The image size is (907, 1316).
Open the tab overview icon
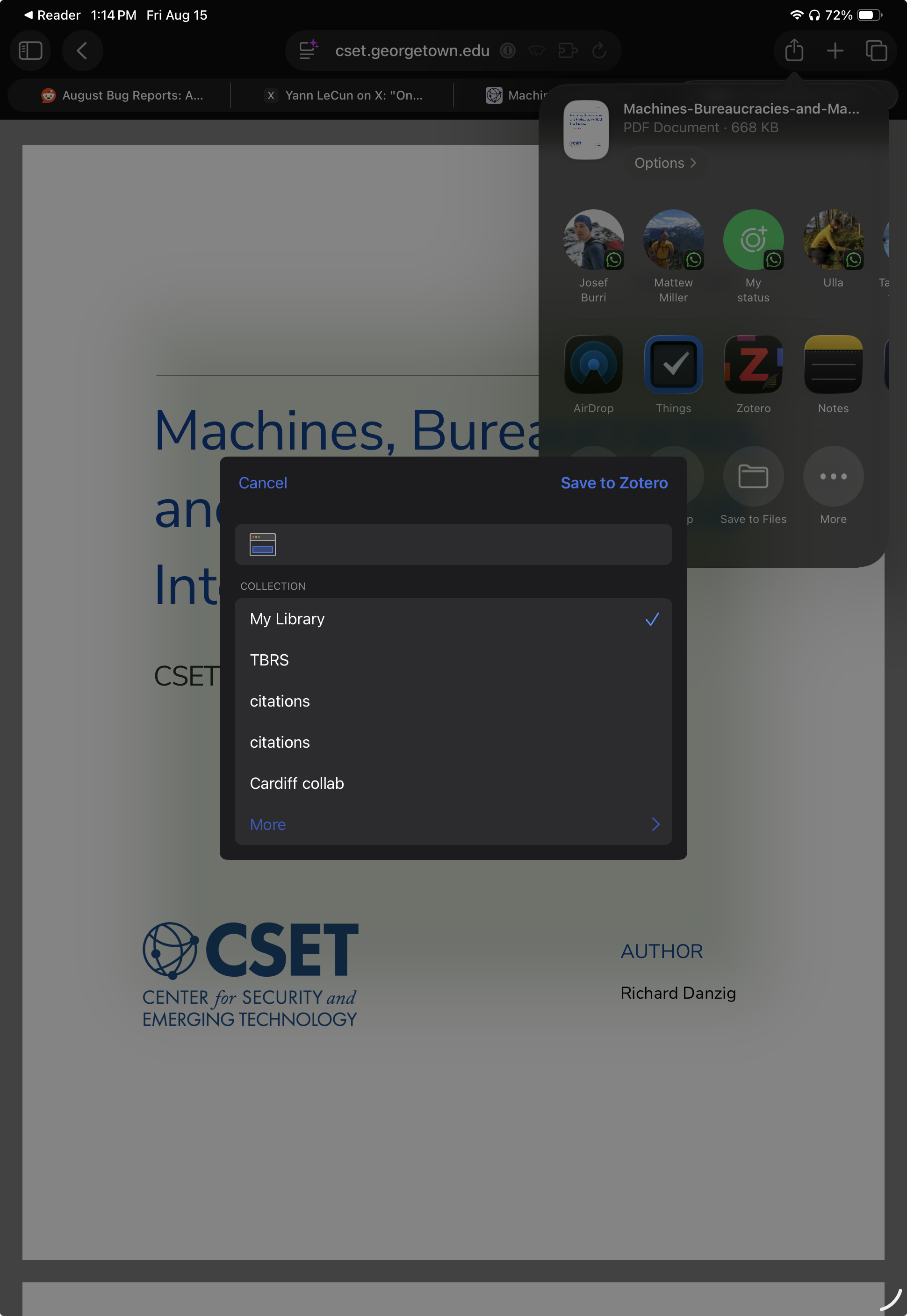tap(876, 50)
